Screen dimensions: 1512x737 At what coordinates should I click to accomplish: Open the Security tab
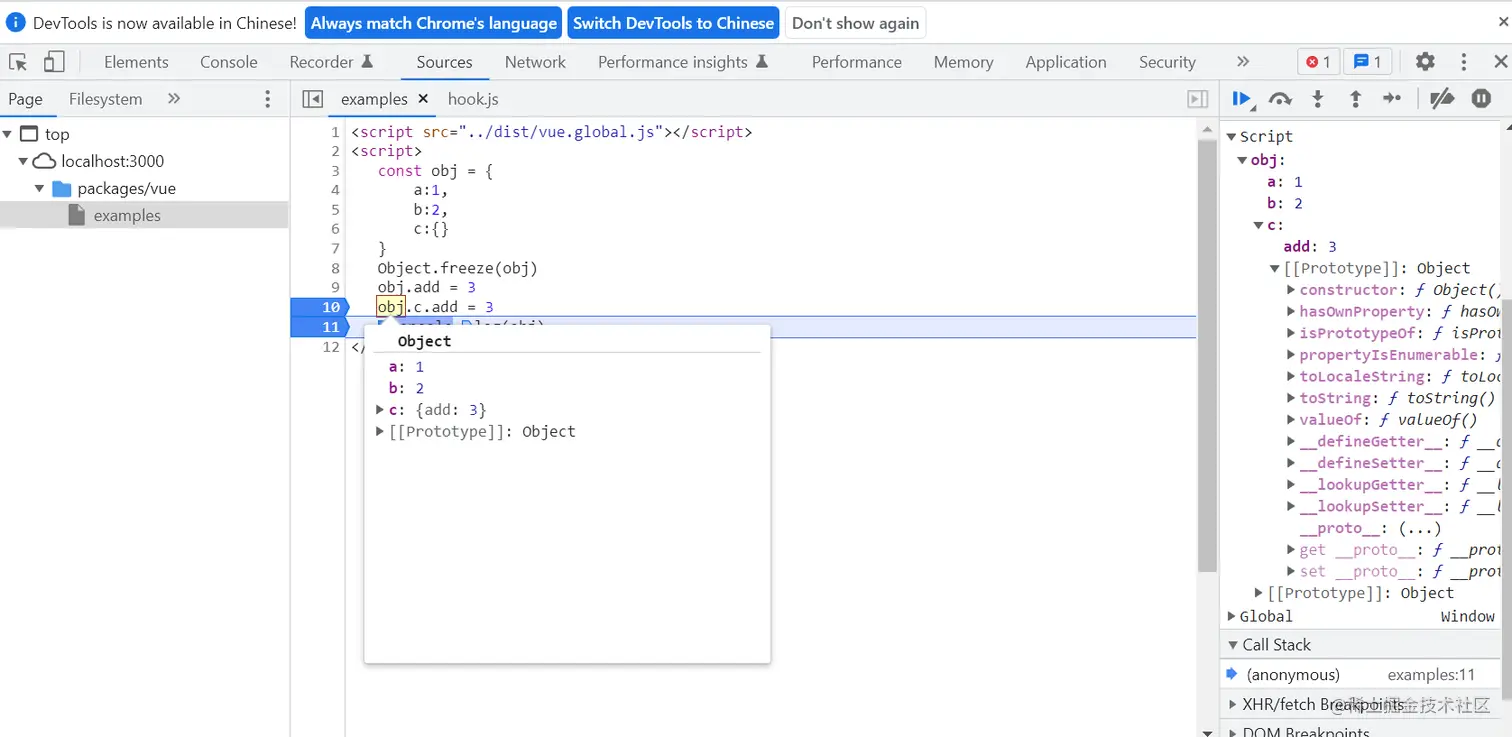pos(1167,62)
